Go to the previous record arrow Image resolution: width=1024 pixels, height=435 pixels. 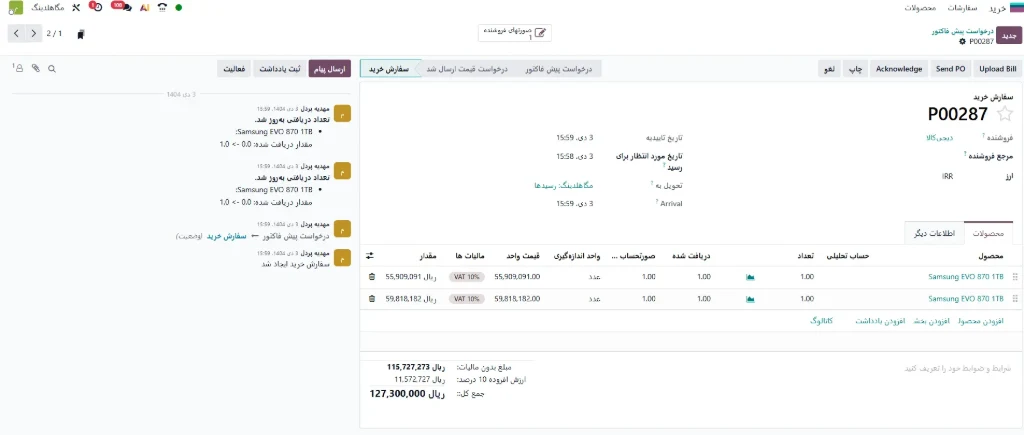pos(16,33)
